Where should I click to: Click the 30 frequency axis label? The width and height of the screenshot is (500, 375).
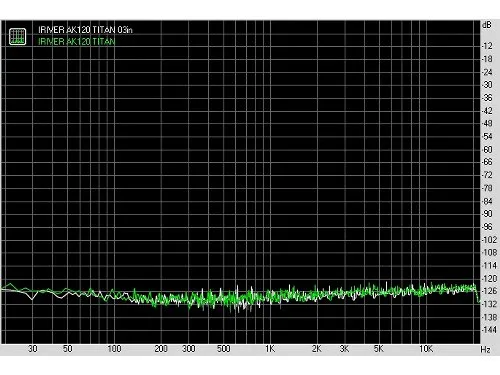tap(33, 349)
